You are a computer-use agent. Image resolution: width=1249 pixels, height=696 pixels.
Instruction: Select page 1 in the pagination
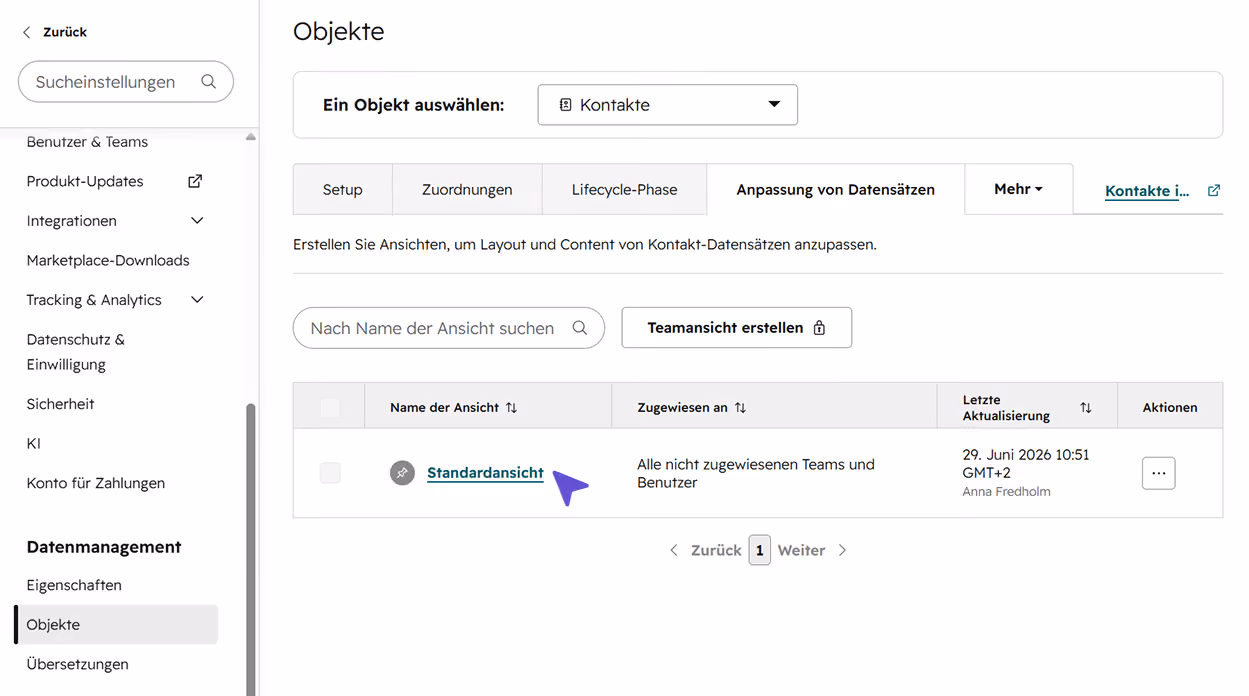tap(760, 550)
